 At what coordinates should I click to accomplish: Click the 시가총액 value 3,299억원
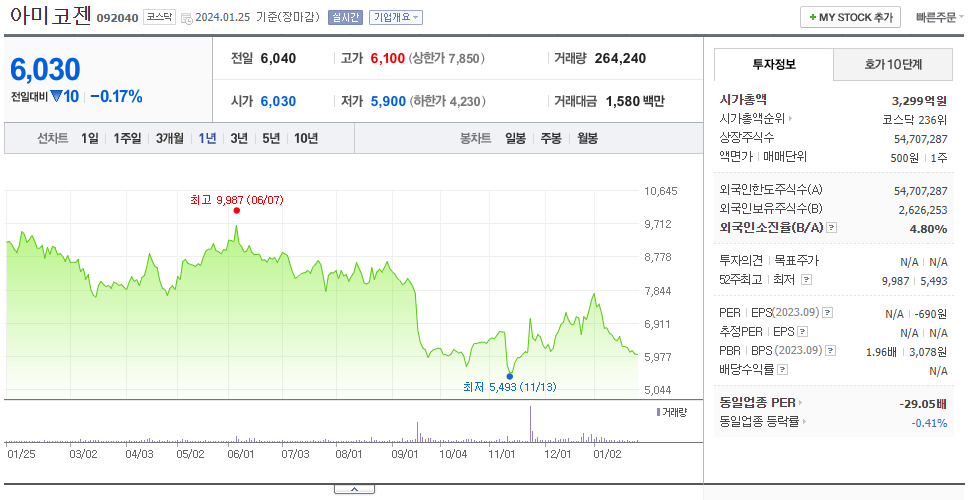[919, 100]
